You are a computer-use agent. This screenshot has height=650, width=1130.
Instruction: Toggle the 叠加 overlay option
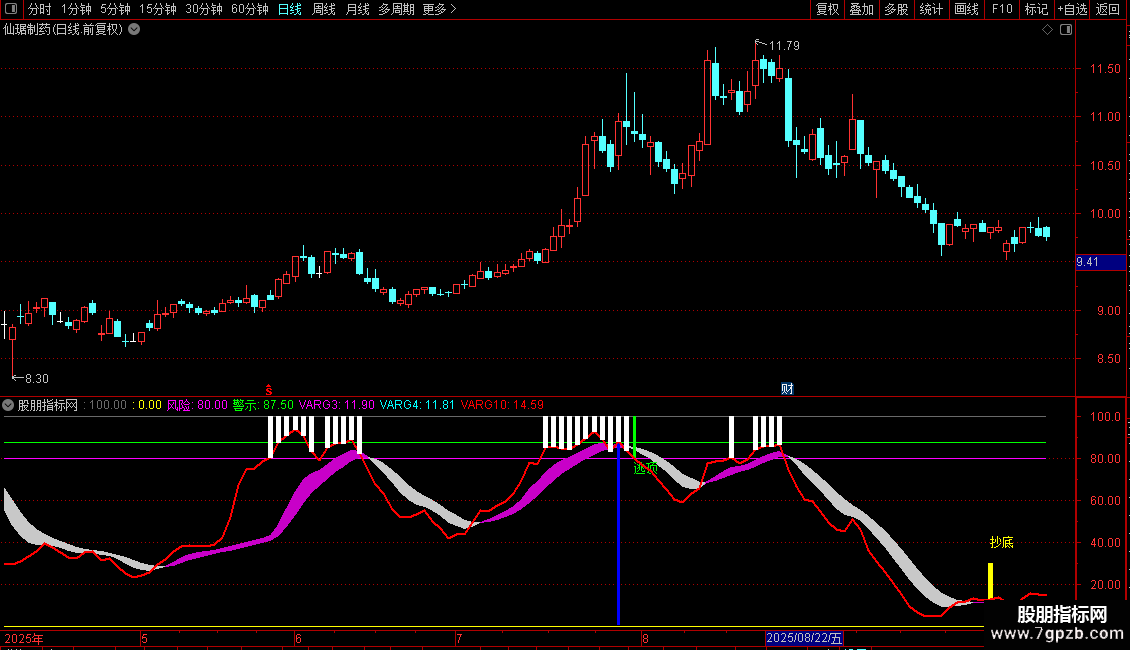pos(861,10)
